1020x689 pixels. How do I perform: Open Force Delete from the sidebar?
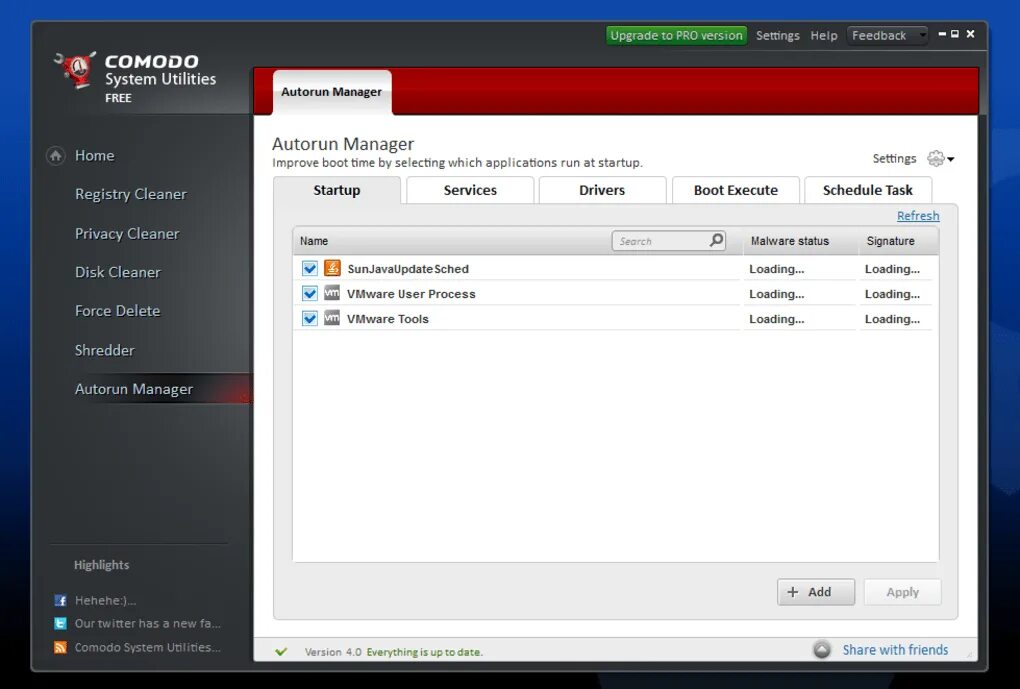(x=118, y=311)
